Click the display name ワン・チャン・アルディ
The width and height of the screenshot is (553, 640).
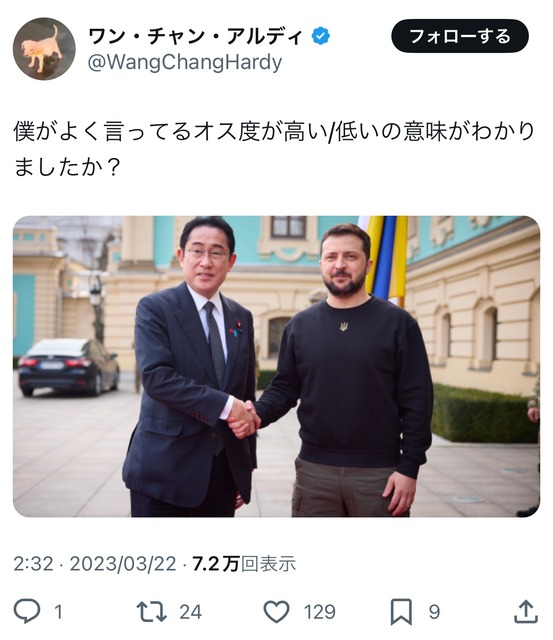[x=196, y=36]
